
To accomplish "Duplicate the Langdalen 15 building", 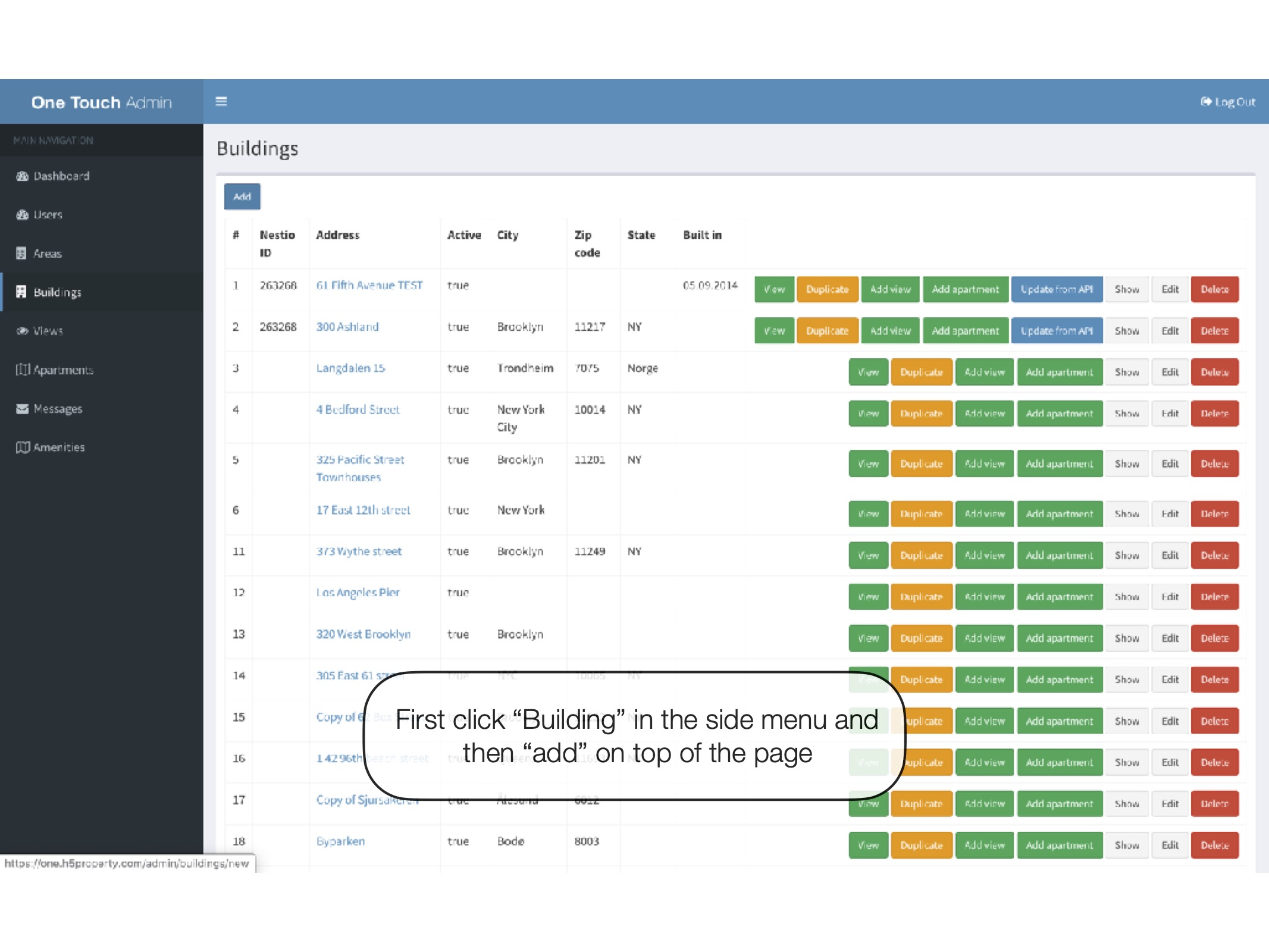I will pyautogui.click(x=921, y=372).
